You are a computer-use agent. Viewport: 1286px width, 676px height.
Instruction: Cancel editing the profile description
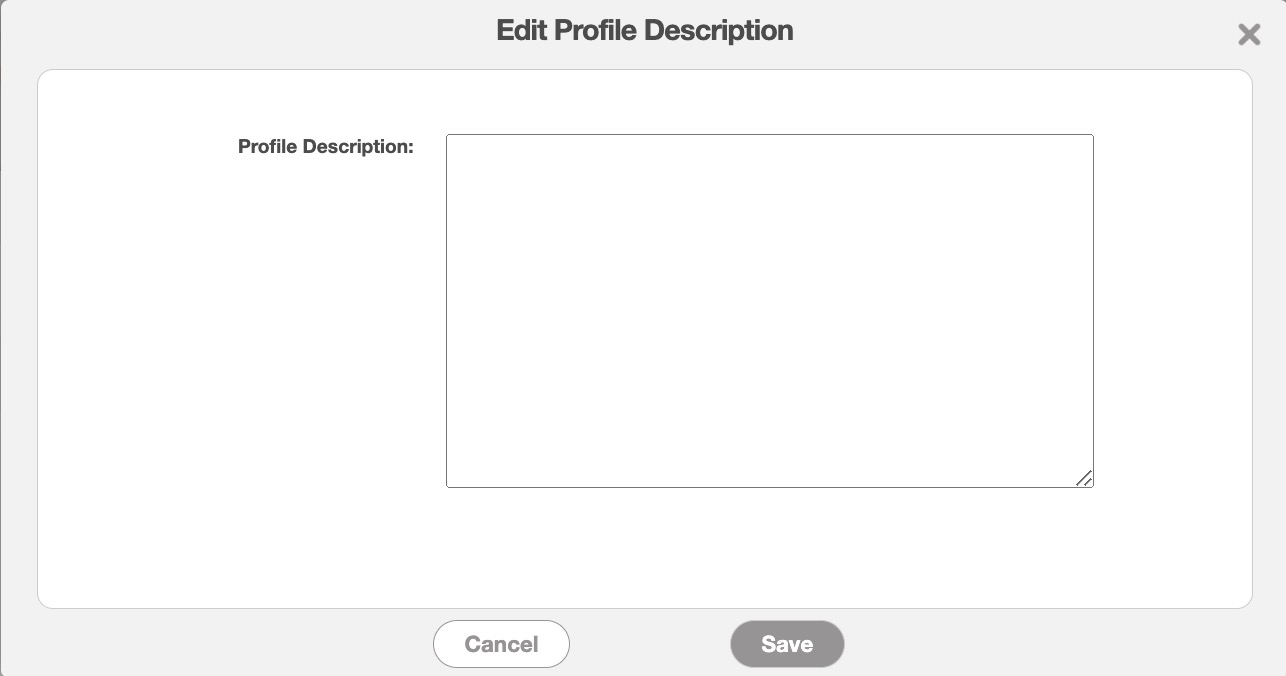tap(501, 644)
